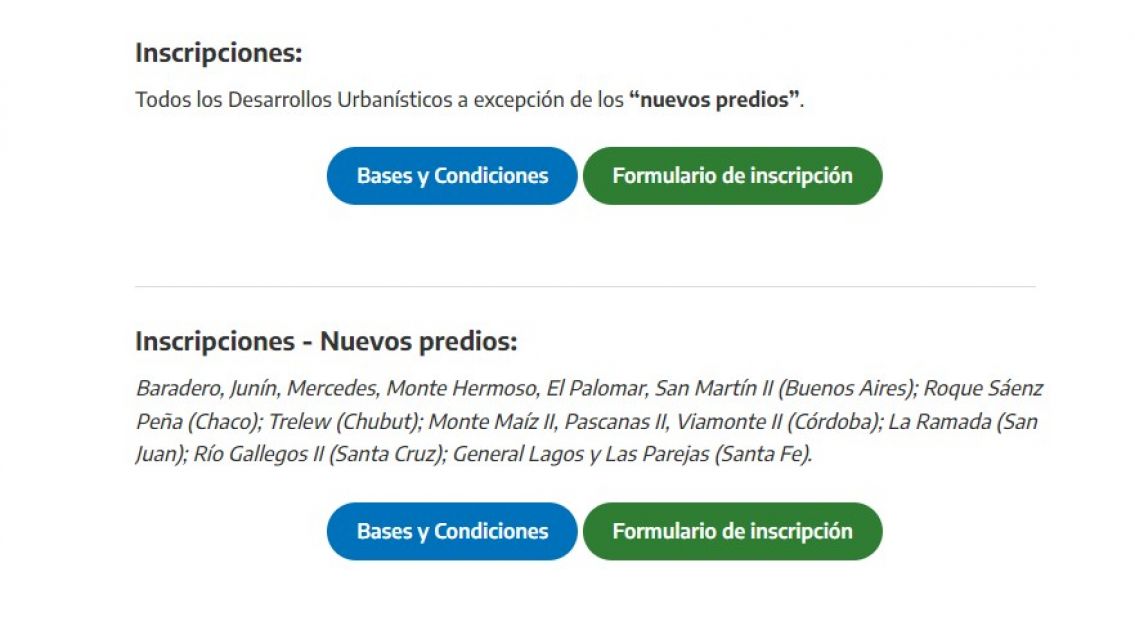Viewport: 1135px width, 639px height.
Task: Click "Bases y Condiciones" in the first Inscripciones section
Action: [x=451, y=175]
